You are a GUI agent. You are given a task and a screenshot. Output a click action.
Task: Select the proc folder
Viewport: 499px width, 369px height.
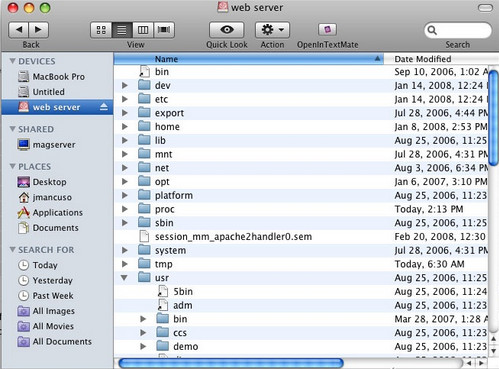[301, 209]
